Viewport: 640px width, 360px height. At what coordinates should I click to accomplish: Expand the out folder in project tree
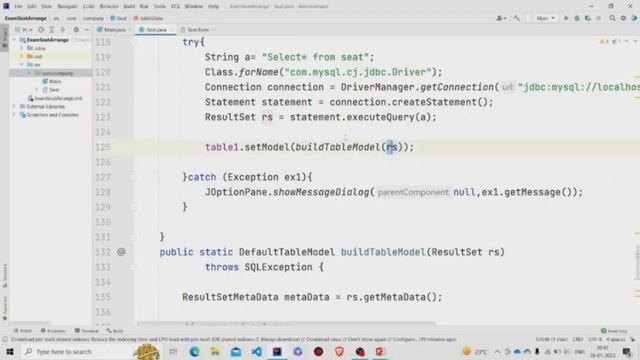22,56
